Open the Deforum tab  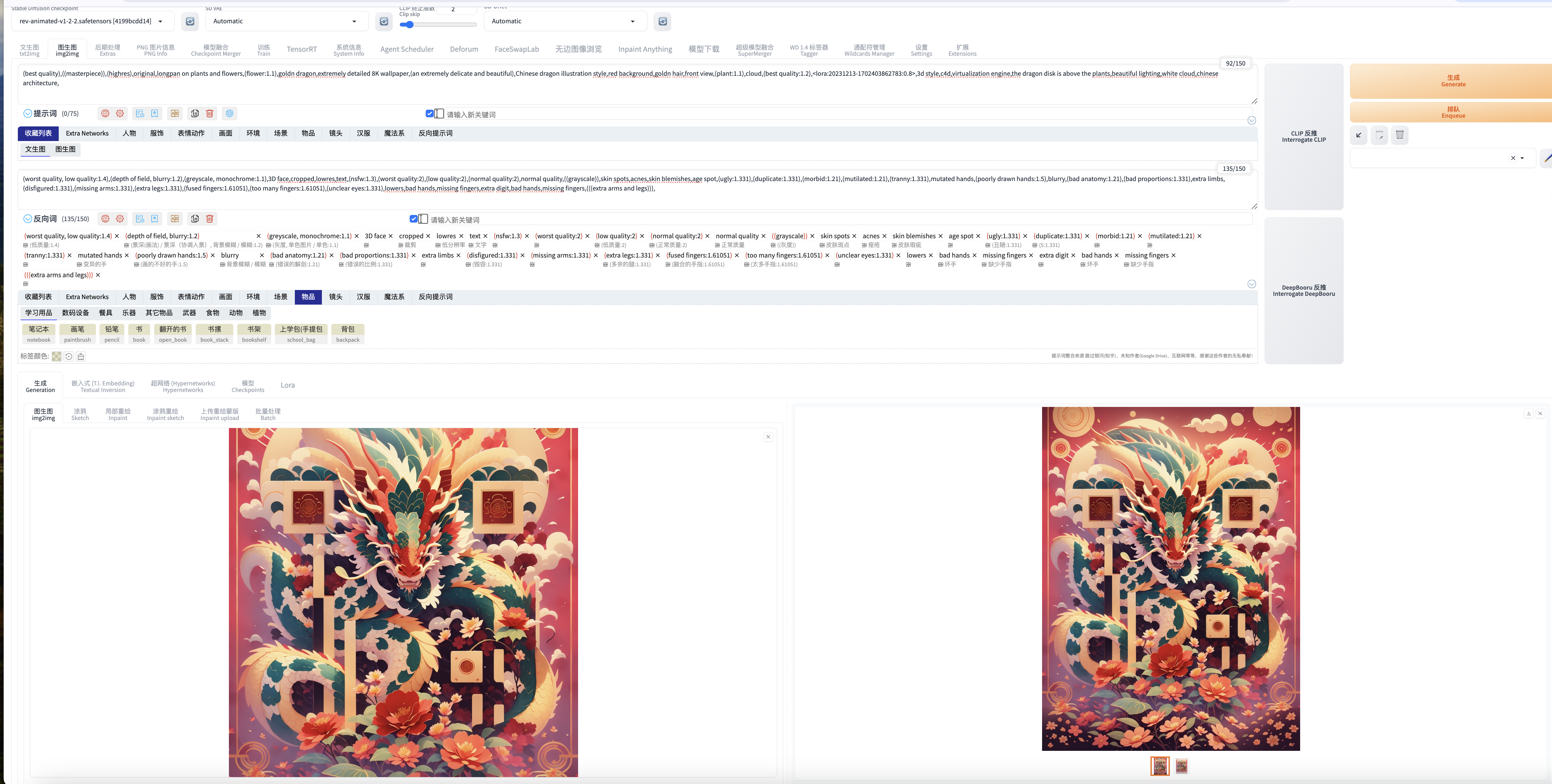[x=464, y=50]
